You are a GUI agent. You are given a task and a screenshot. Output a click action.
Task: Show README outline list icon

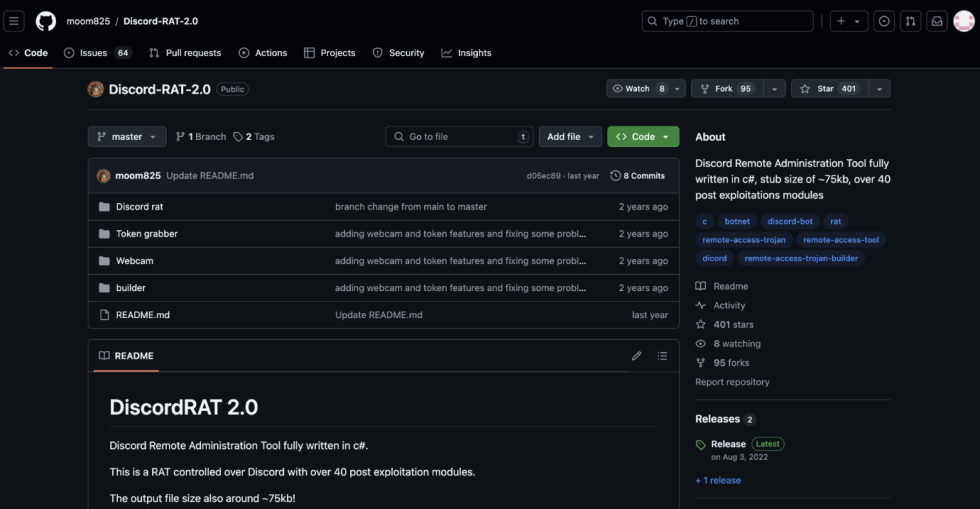coord(662,356)
